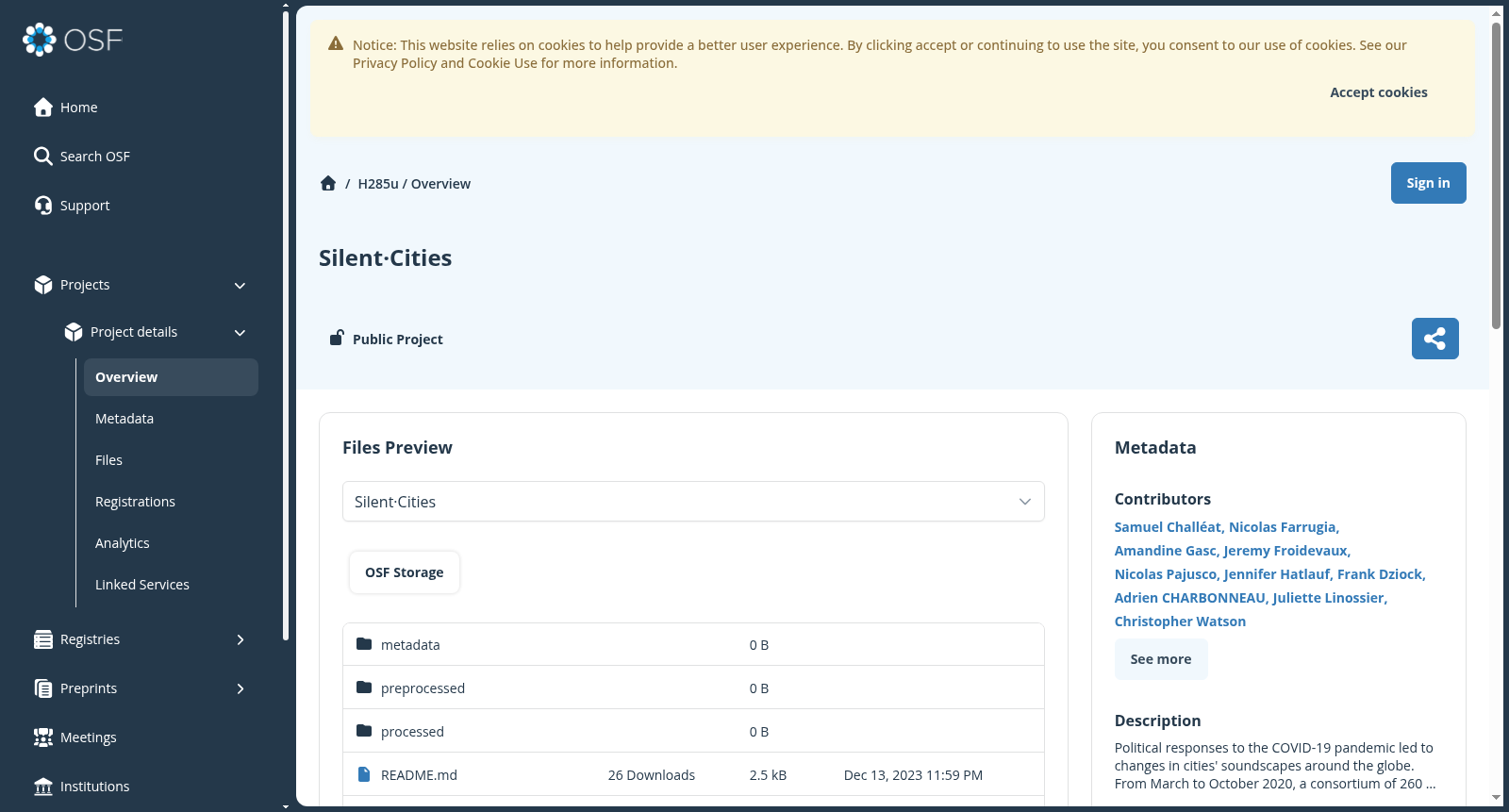Click the Meetings icon
Screen dimensions: 1509x812
tap(42, 737)
